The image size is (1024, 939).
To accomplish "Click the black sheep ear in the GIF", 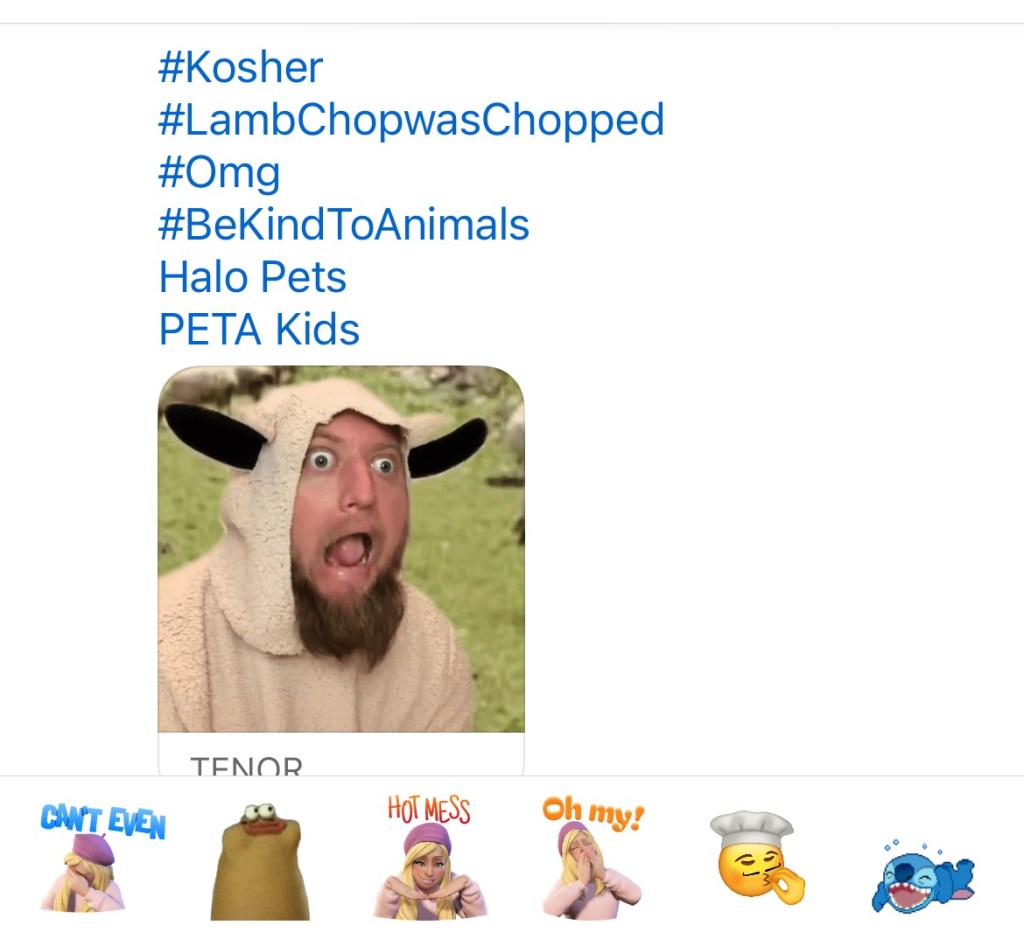I will [214, 435].
